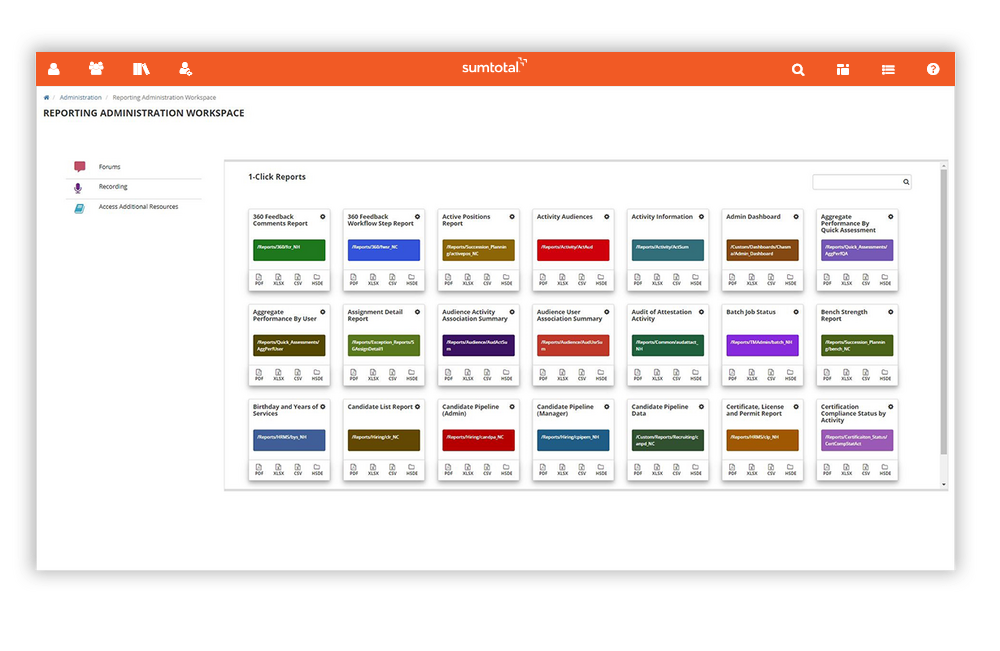Open HSDE folder for Batch Job Status

point(790,375)
